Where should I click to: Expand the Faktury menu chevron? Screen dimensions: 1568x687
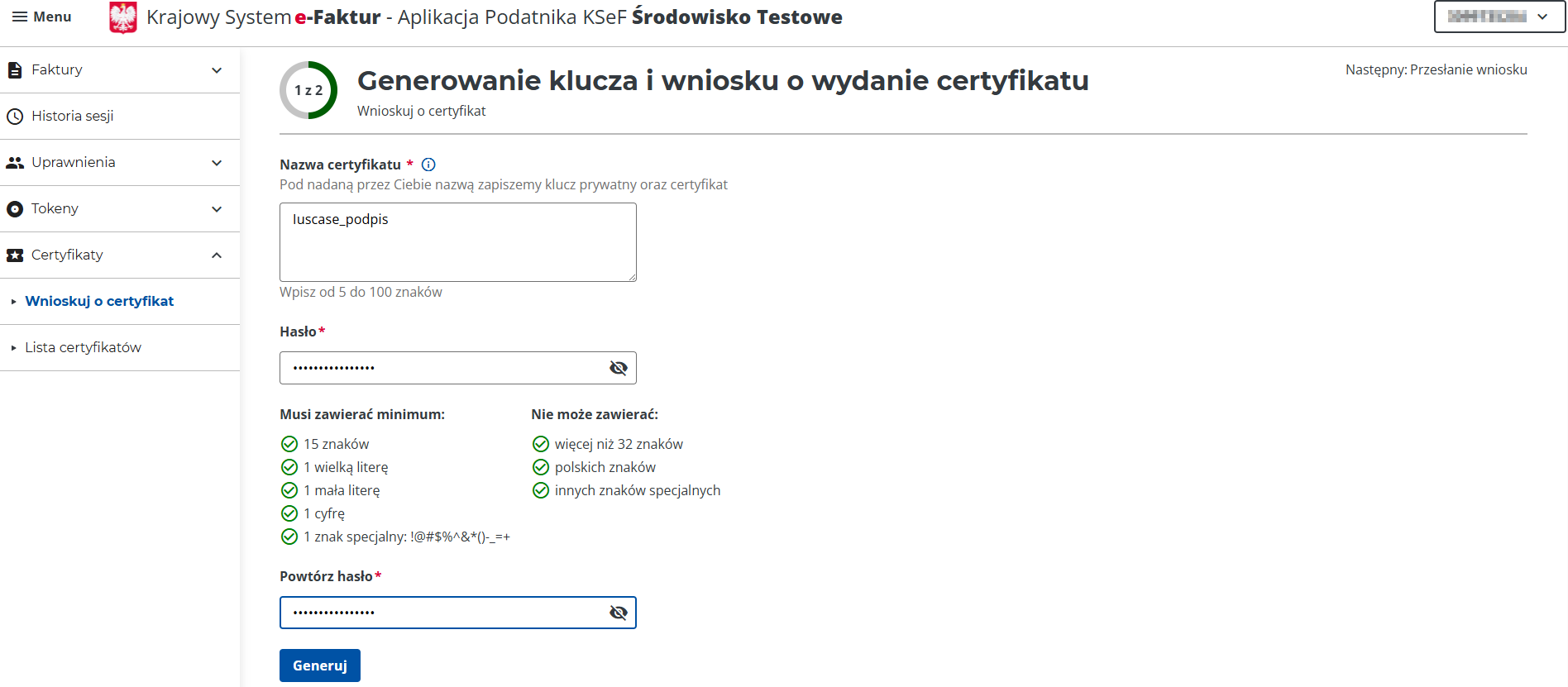click(x=217, y=70)
